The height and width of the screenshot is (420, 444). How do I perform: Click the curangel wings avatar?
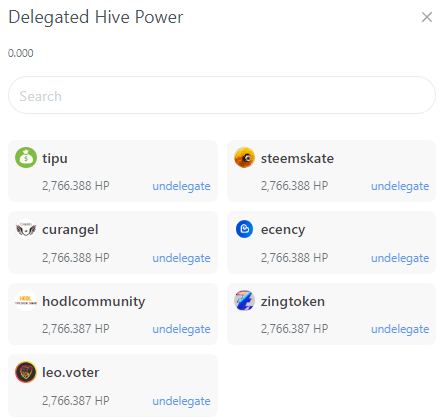click(26, 229)
